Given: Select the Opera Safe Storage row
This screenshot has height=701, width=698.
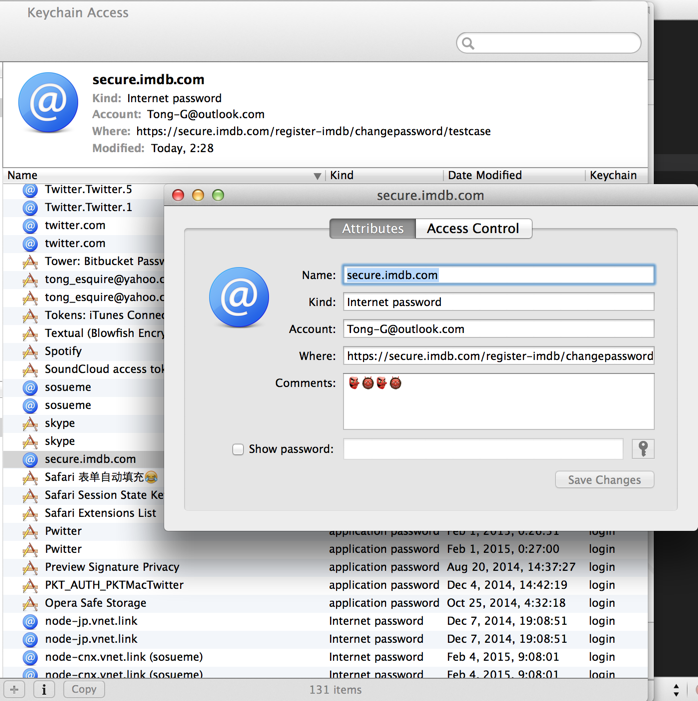Looking at the screenshot, I should click(x=325, y=603).
